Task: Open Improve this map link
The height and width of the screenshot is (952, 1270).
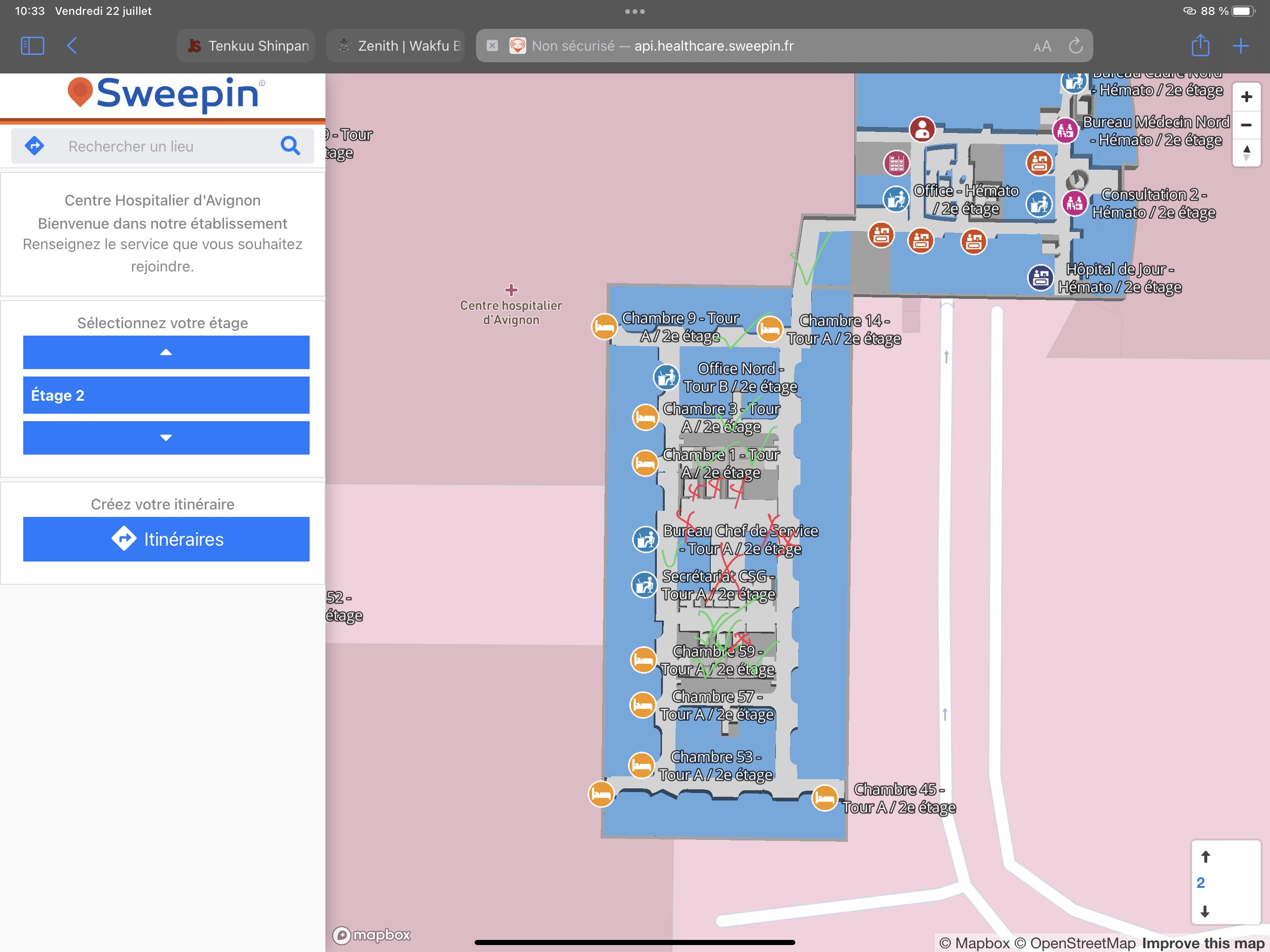Action: pos(1203,943)
